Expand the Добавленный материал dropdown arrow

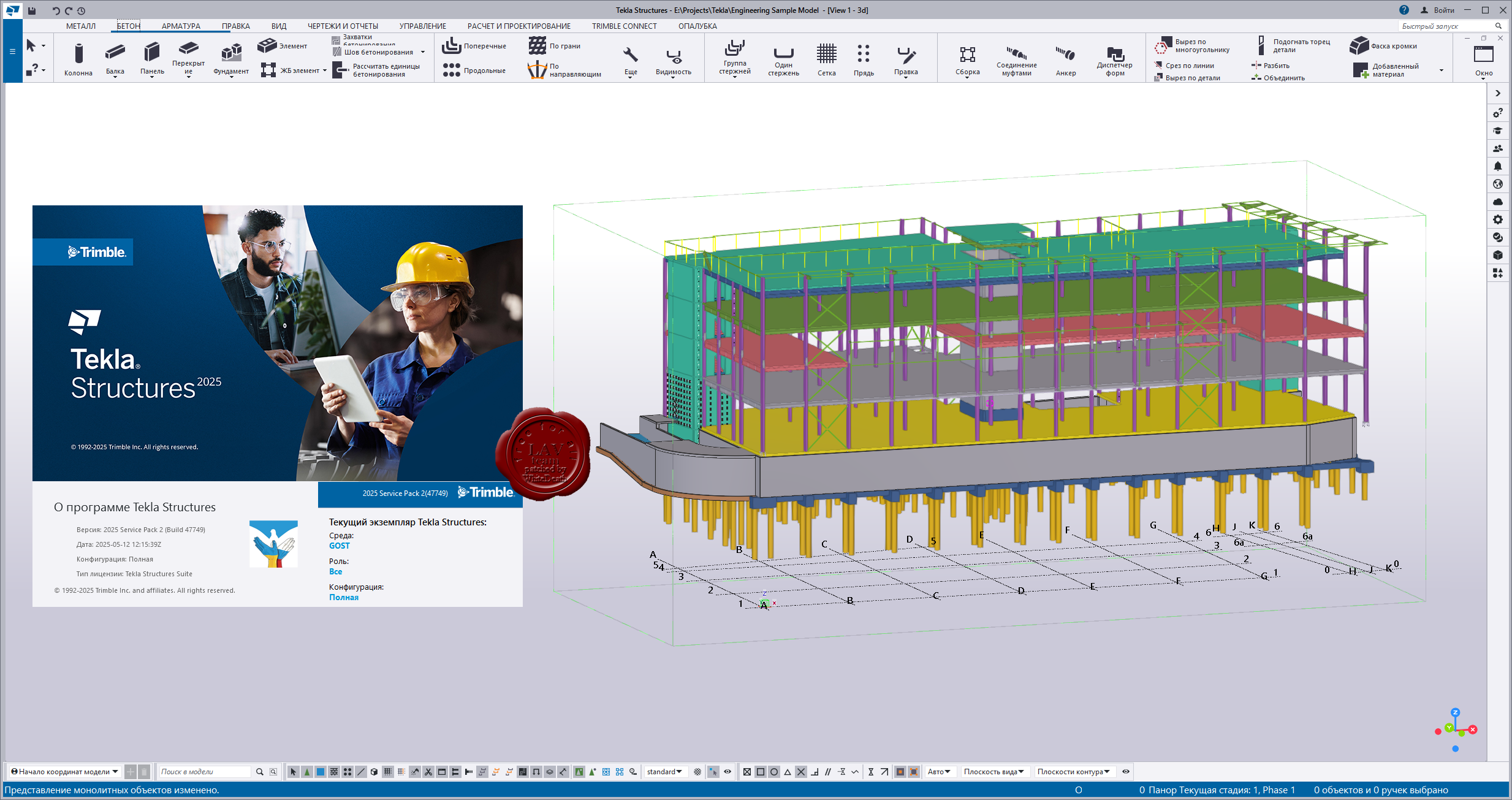pyautogui.click(x=1441, y=70)
